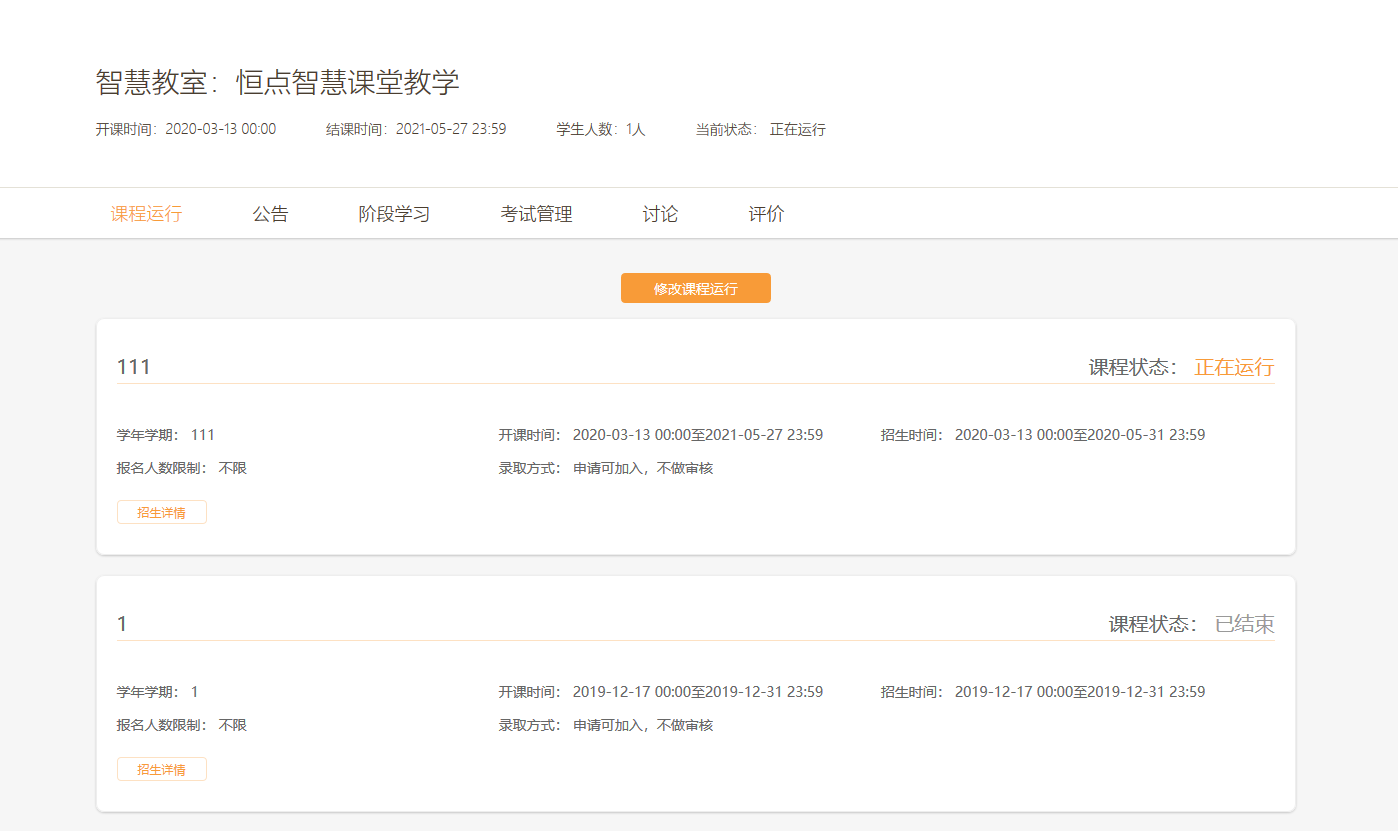
Task: Switch to the 课程运行 tab
Action: [146, 214]
